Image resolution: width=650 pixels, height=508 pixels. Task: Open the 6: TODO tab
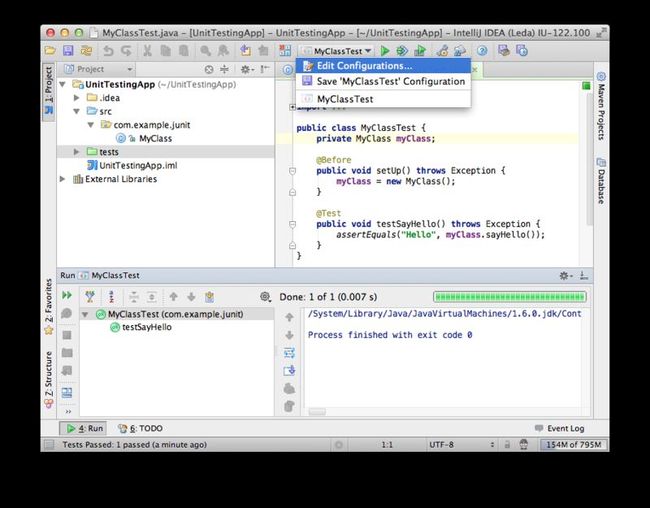pyautogui.click(x=141, y=428)
